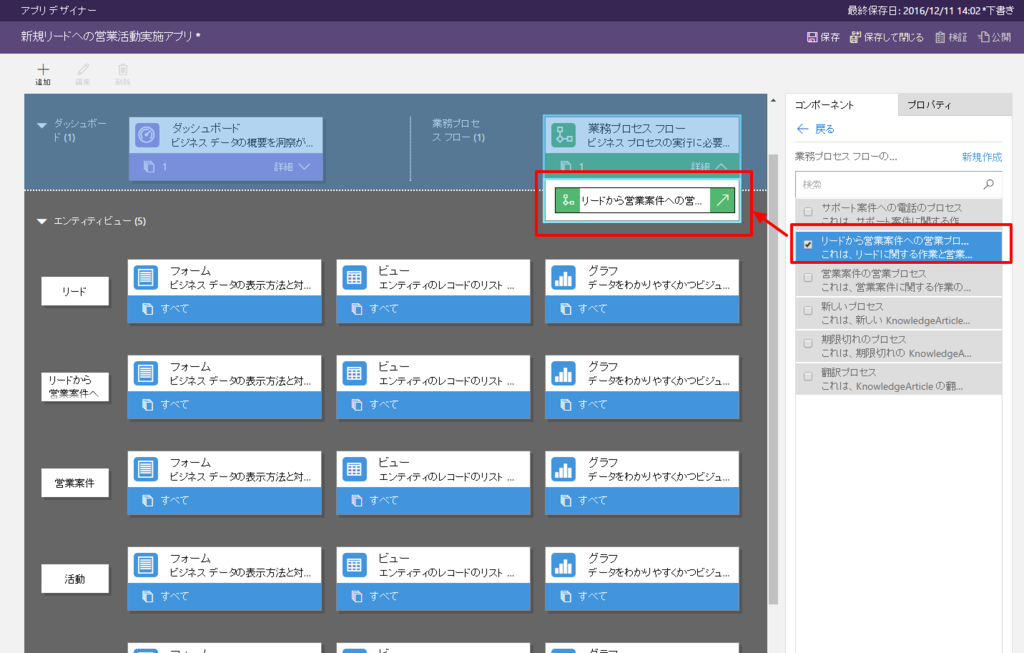Click the ビュー icon in 活動 row
1024x653 pixels.
click(355, 565)
